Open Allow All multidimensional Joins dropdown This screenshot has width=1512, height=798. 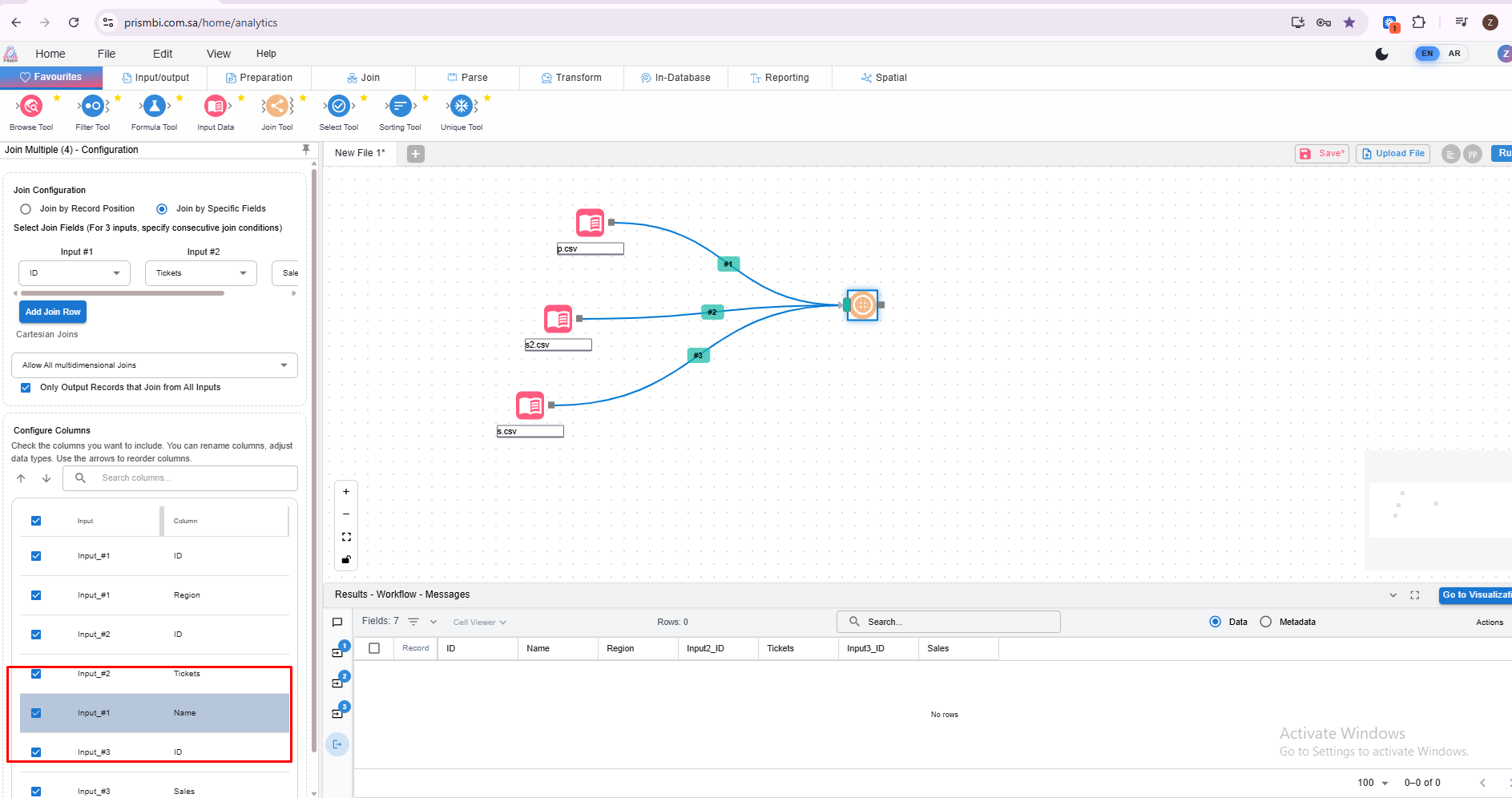(x=154, y=365)
